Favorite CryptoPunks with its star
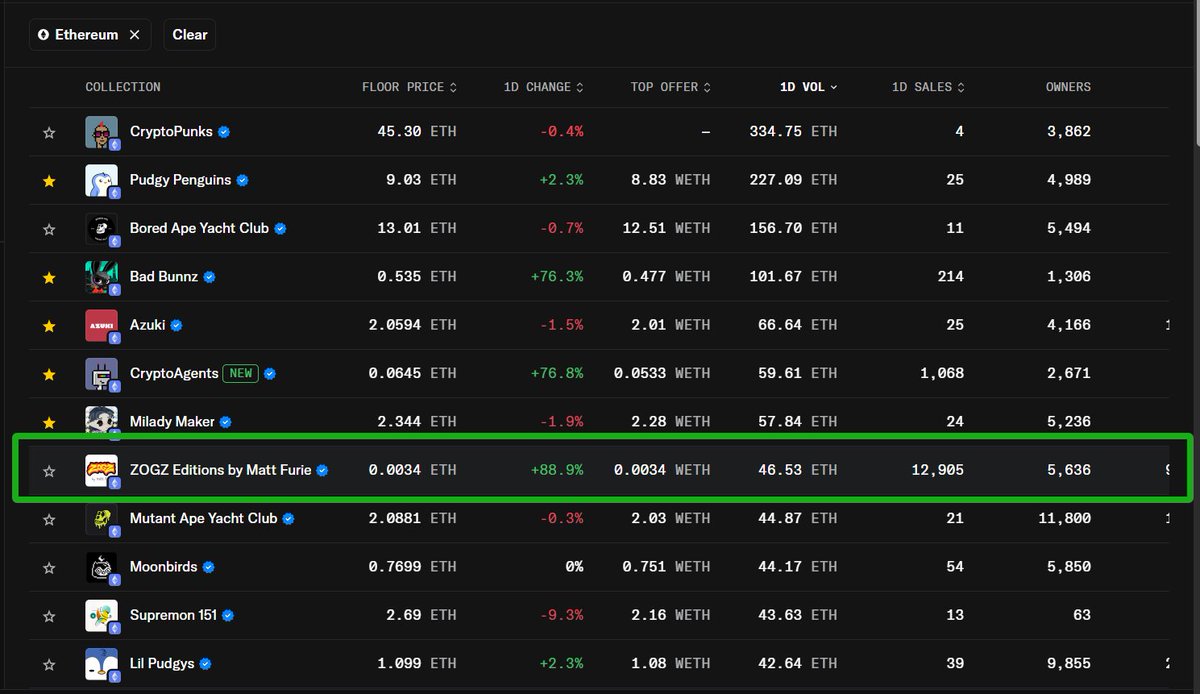Viewport: 1200px width, 694px height. pos(49,132)
